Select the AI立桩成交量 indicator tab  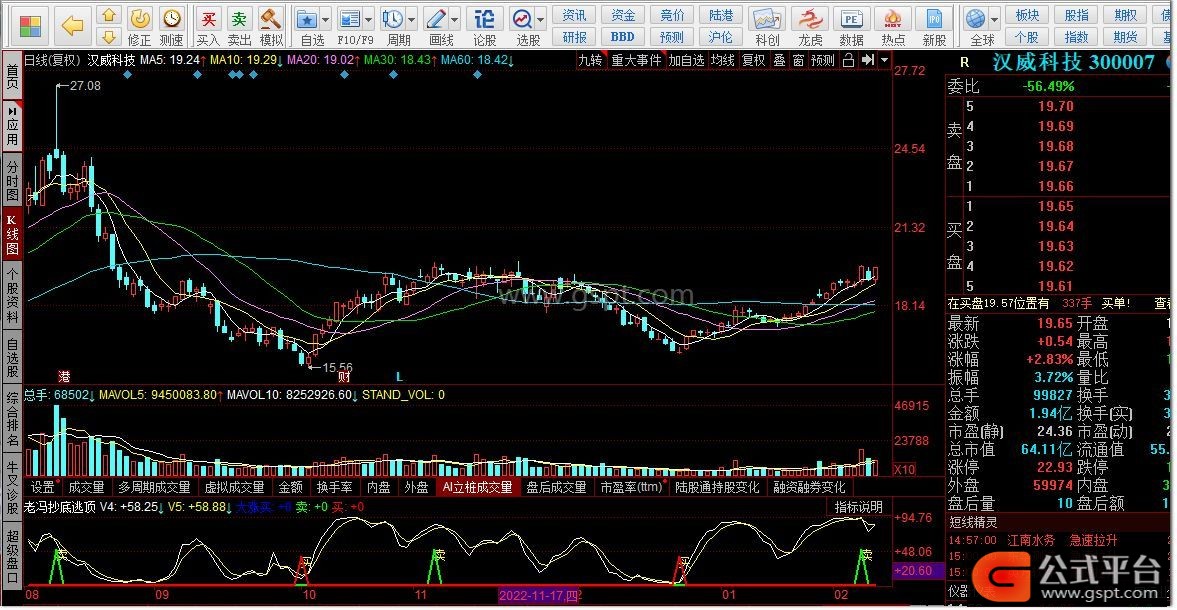click(477, 488)
